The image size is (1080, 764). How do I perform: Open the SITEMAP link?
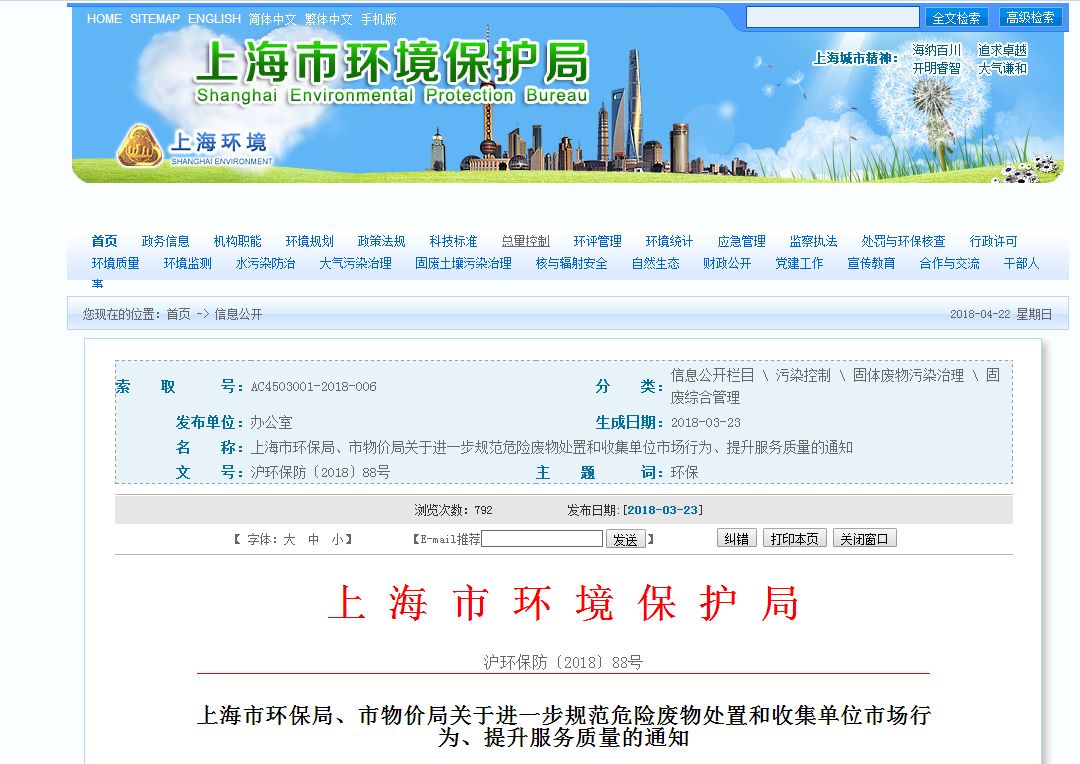pyautogui.click(x=155, y=19)
